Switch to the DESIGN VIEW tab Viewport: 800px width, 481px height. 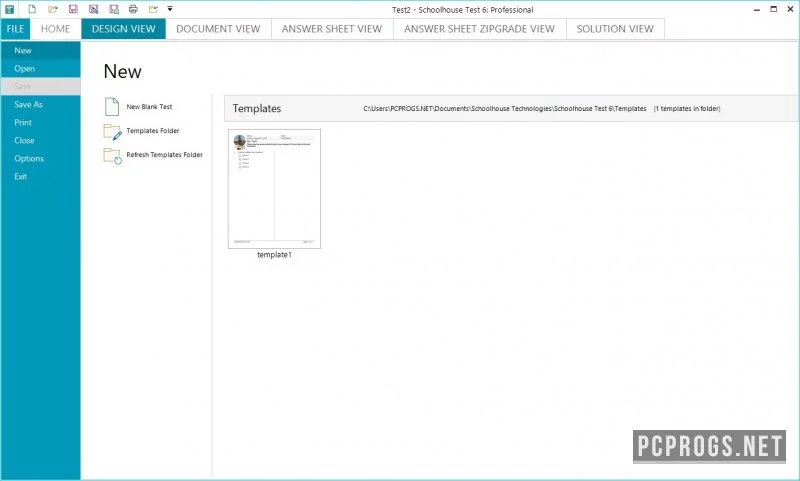pos(123,29)
